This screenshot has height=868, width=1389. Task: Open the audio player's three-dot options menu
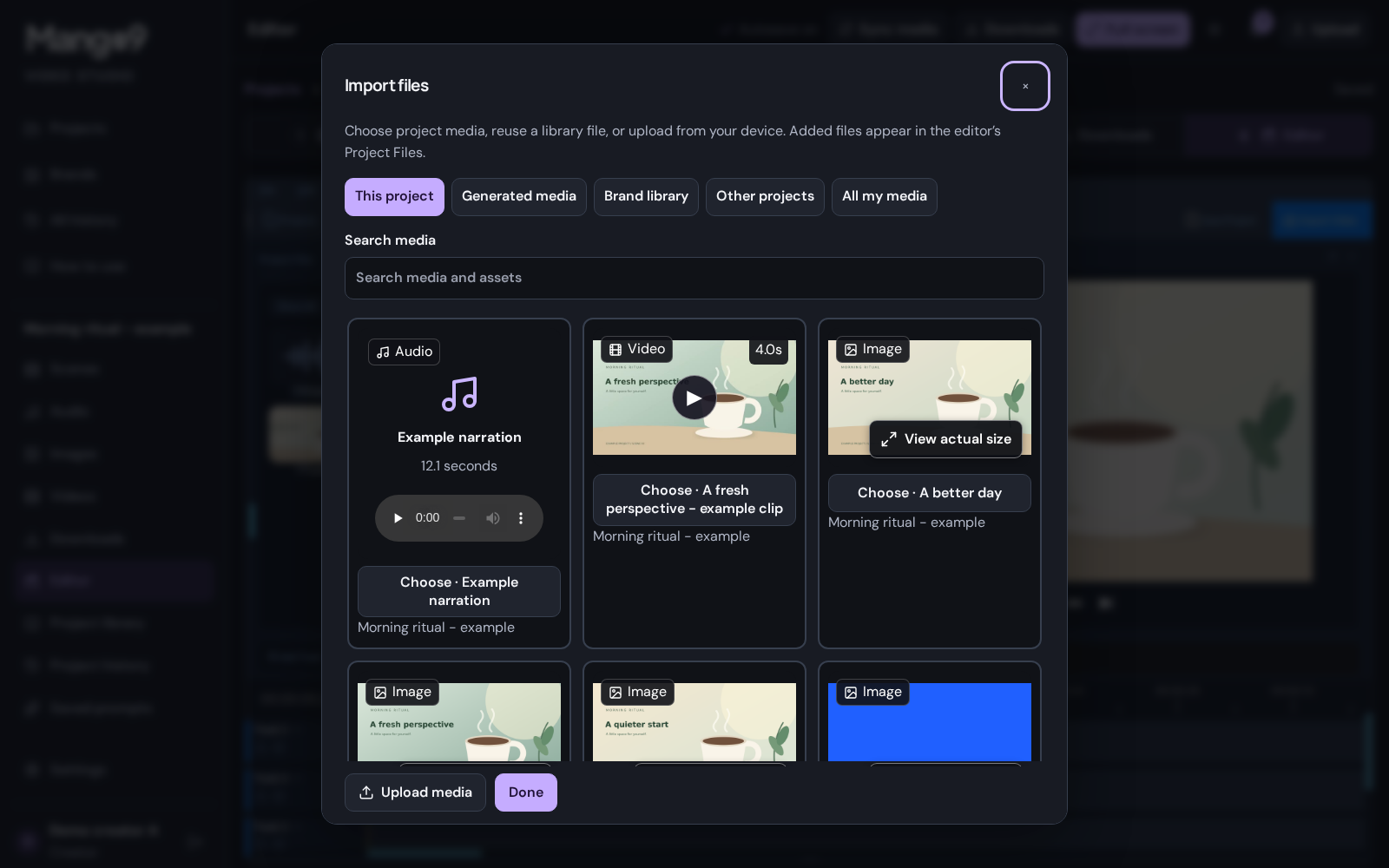tap(521, 518)
